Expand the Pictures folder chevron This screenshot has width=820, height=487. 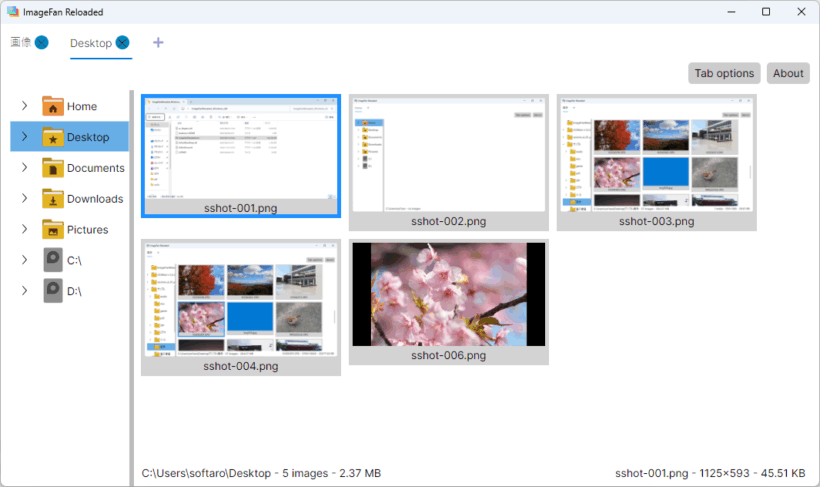pyautogui.click(x=24, y=230)
